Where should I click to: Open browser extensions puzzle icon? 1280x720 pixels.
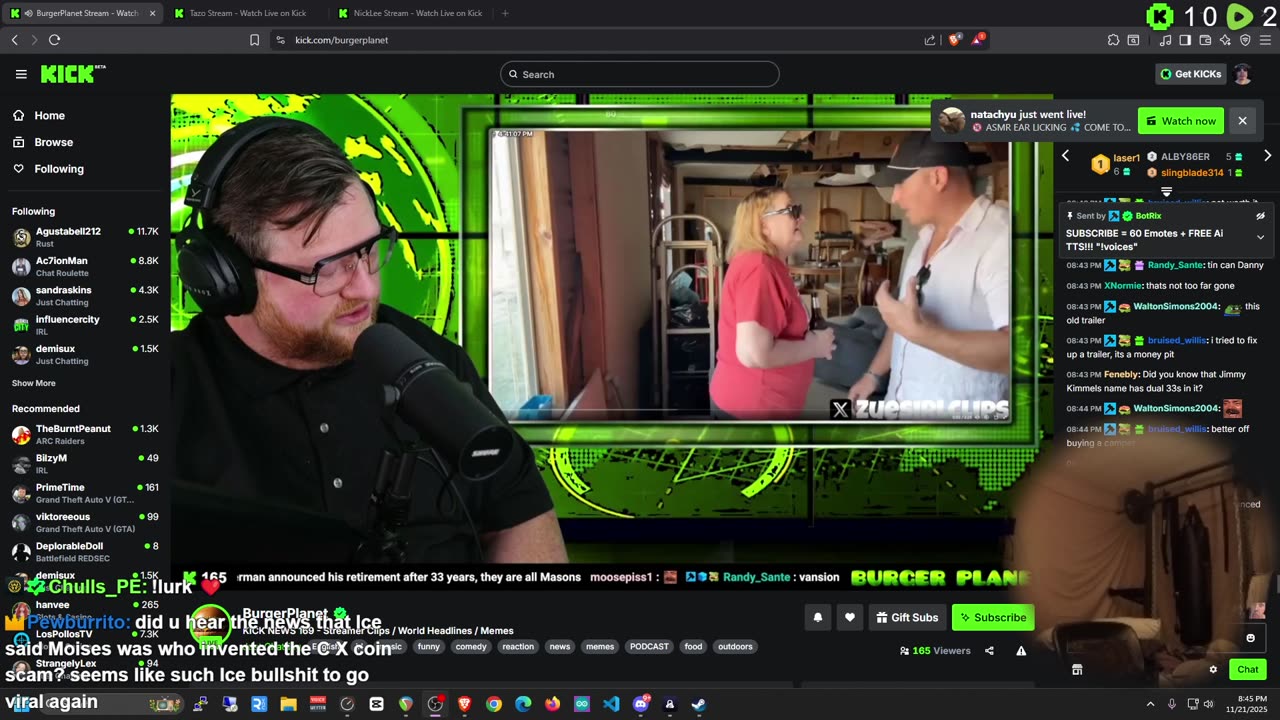tap(1113, 40)
